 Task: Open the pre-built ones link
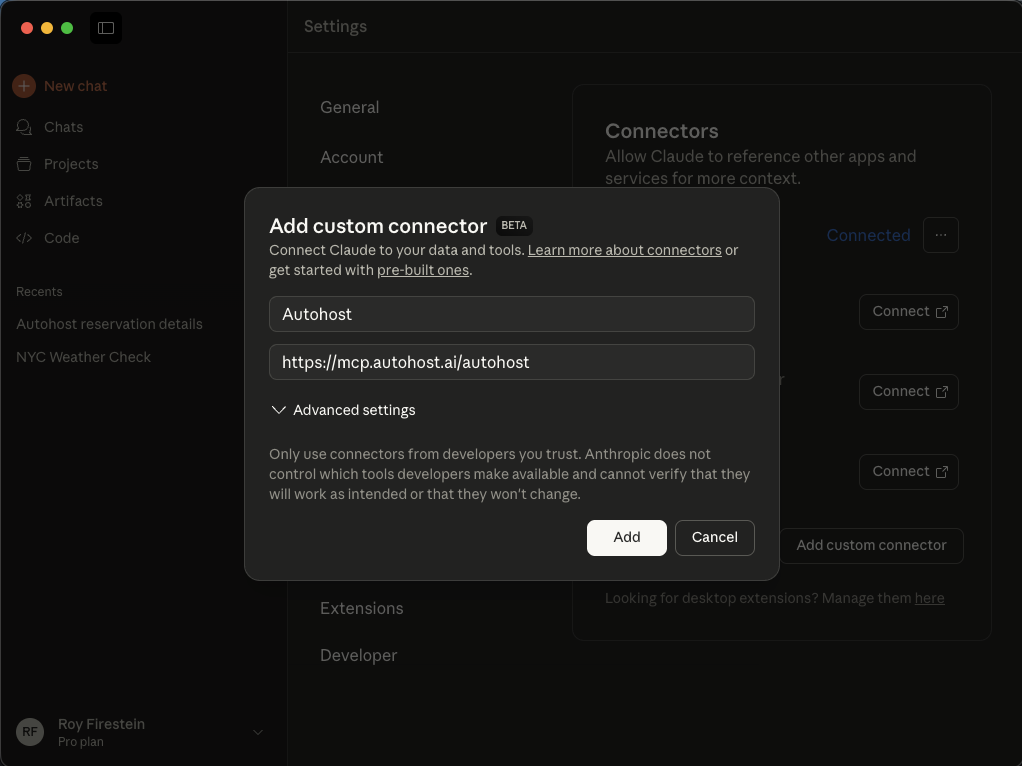tap(422, 270)
